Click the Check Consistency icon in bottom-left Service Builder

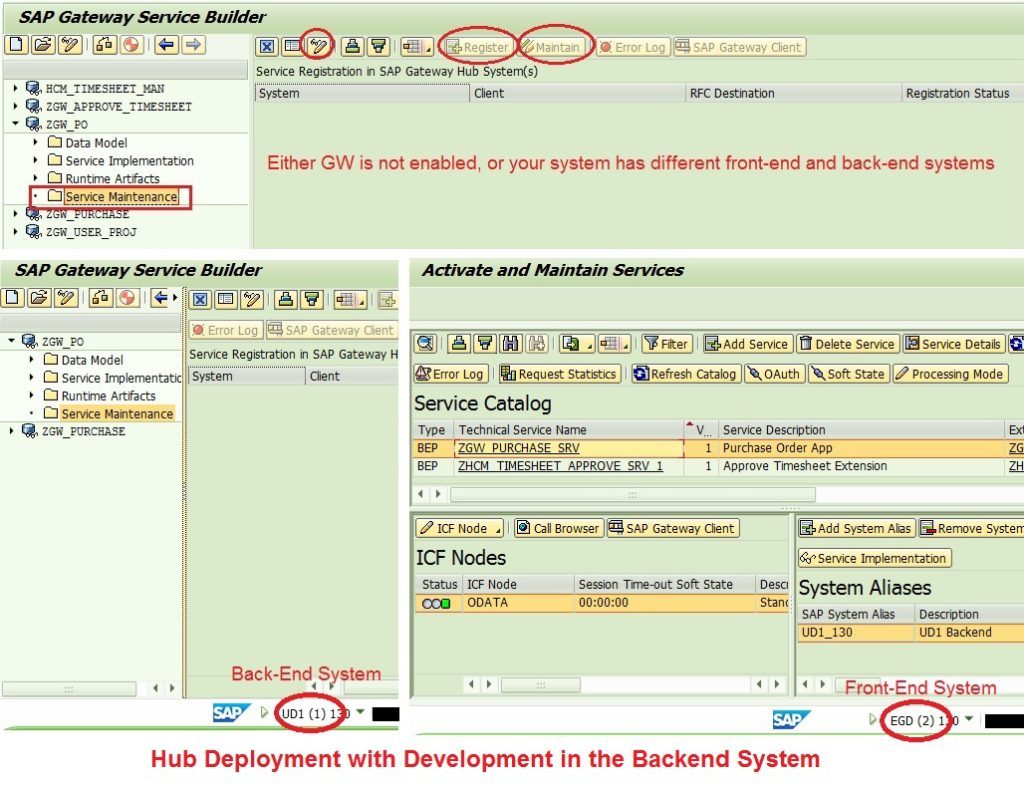(100, 298)
